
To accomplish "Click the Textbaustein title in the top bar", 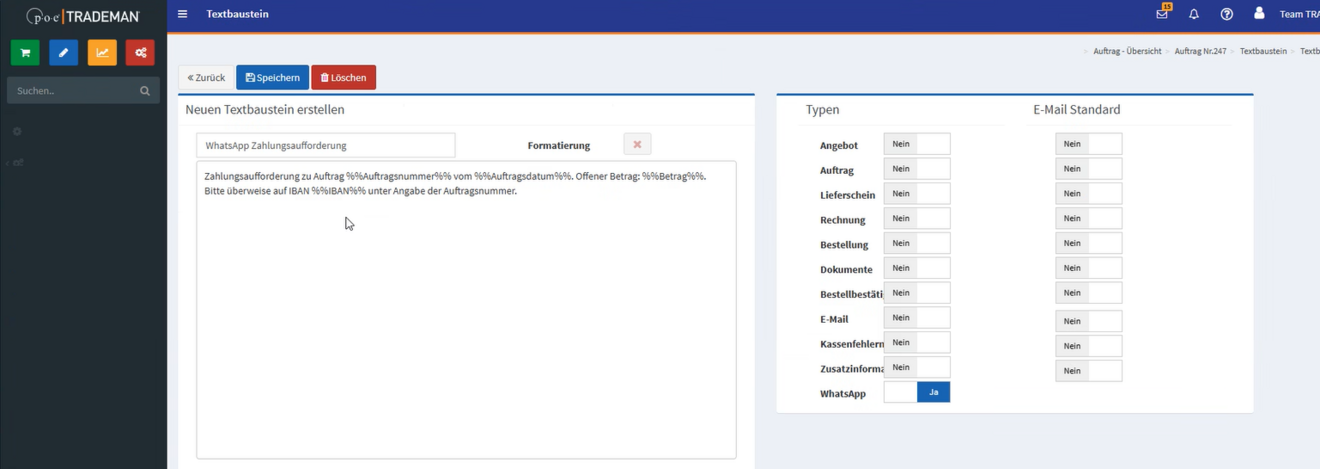I will point(237,14).
